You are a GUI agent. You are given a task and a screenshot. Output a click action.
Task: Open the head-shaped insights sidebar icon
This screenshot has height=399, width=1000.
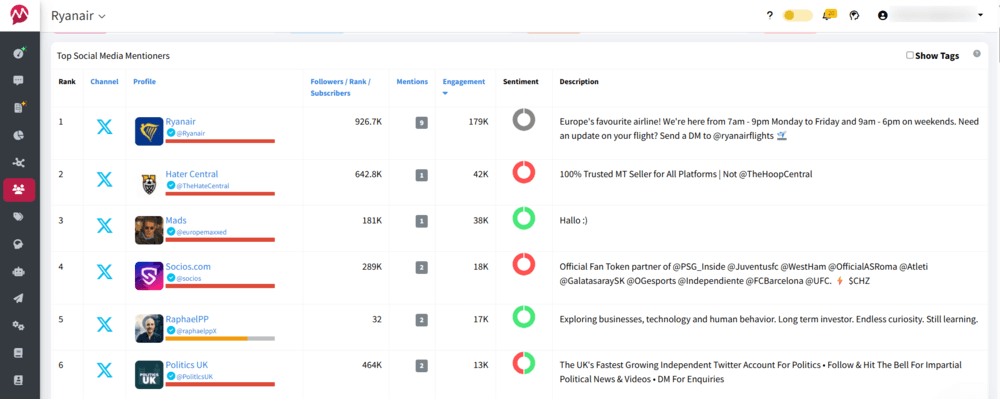(x=18, y=244)
